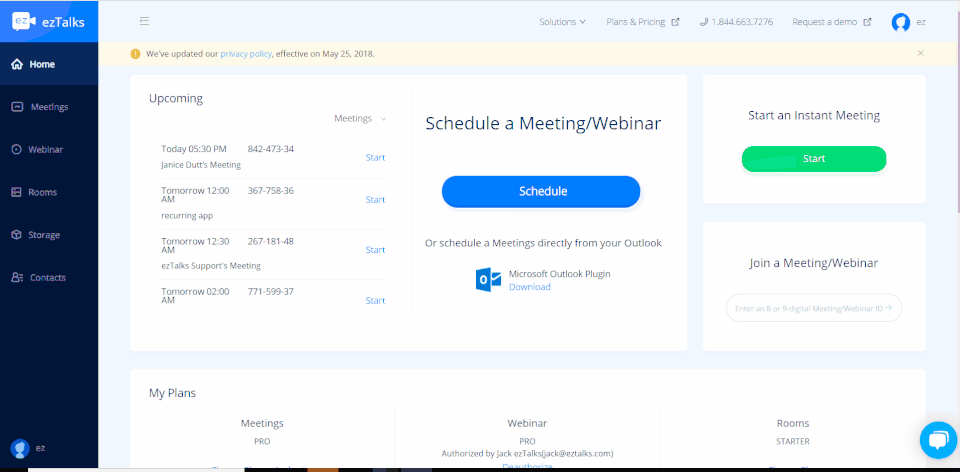Click the user avatar in the top right
Viewport: 960px width, 472px height.
[x=901, y=22]
